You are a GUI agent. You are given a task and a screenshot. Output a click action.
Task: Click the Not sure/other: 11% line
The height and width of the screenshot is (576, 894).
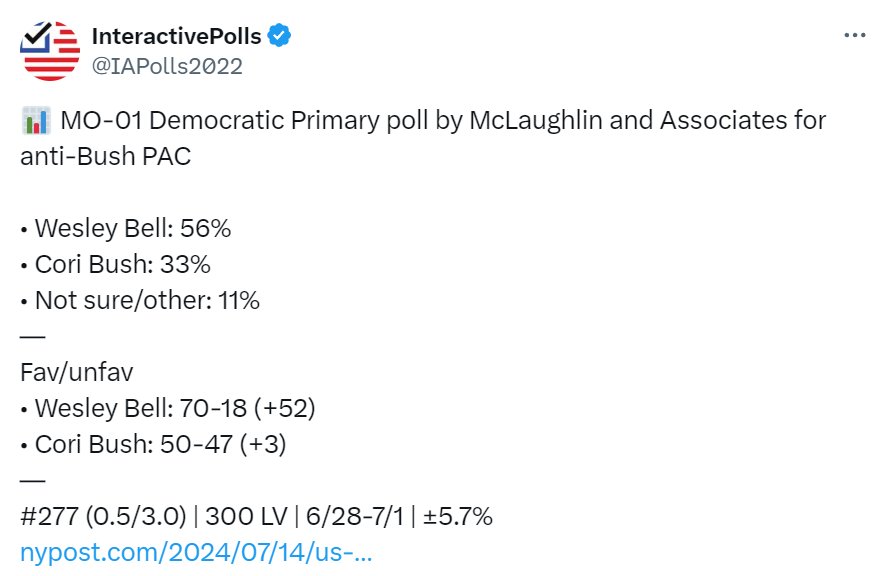click(x=140, y=300)
